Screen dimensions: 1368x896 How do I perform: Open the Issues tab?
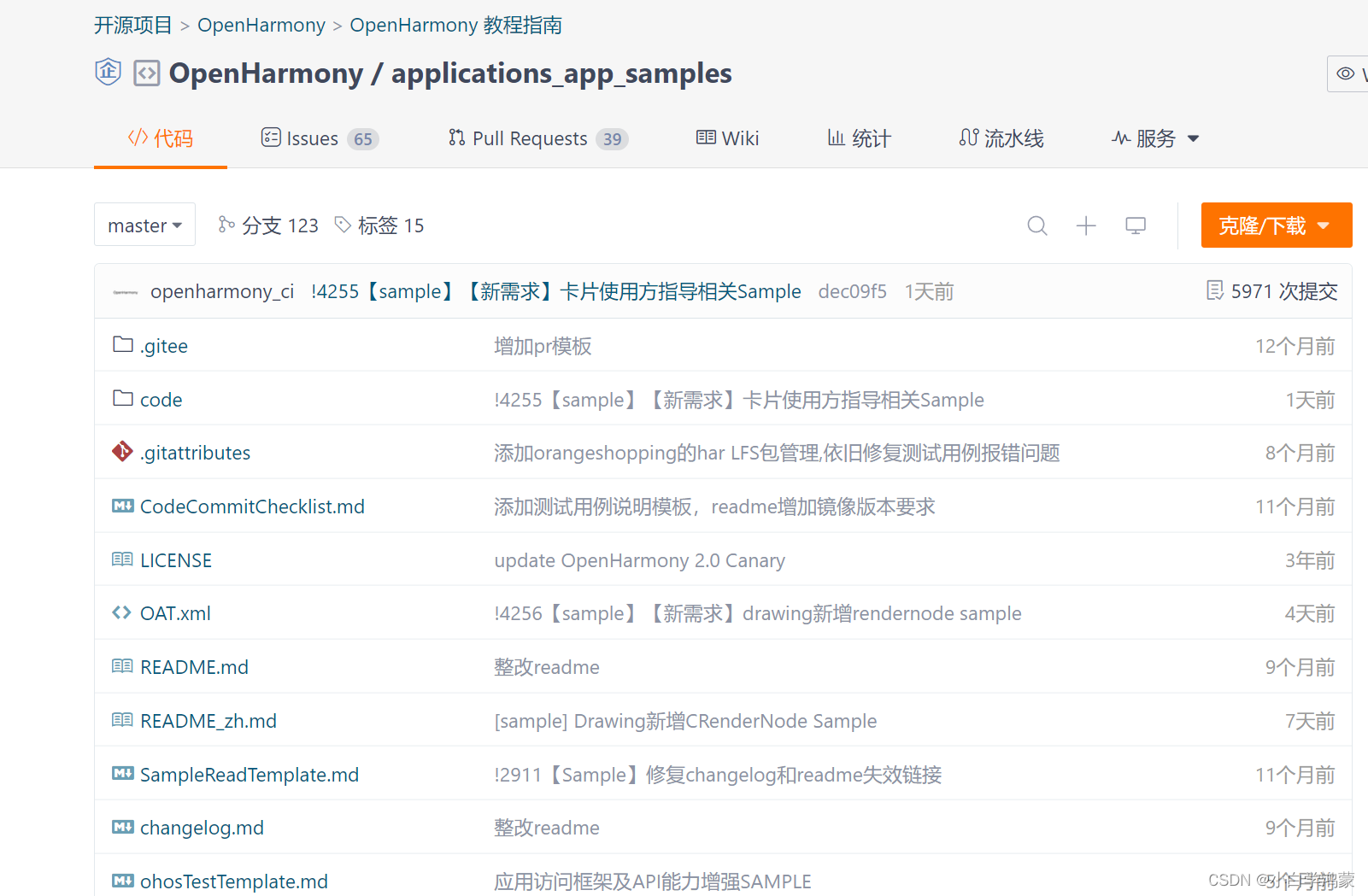(320, 138)
